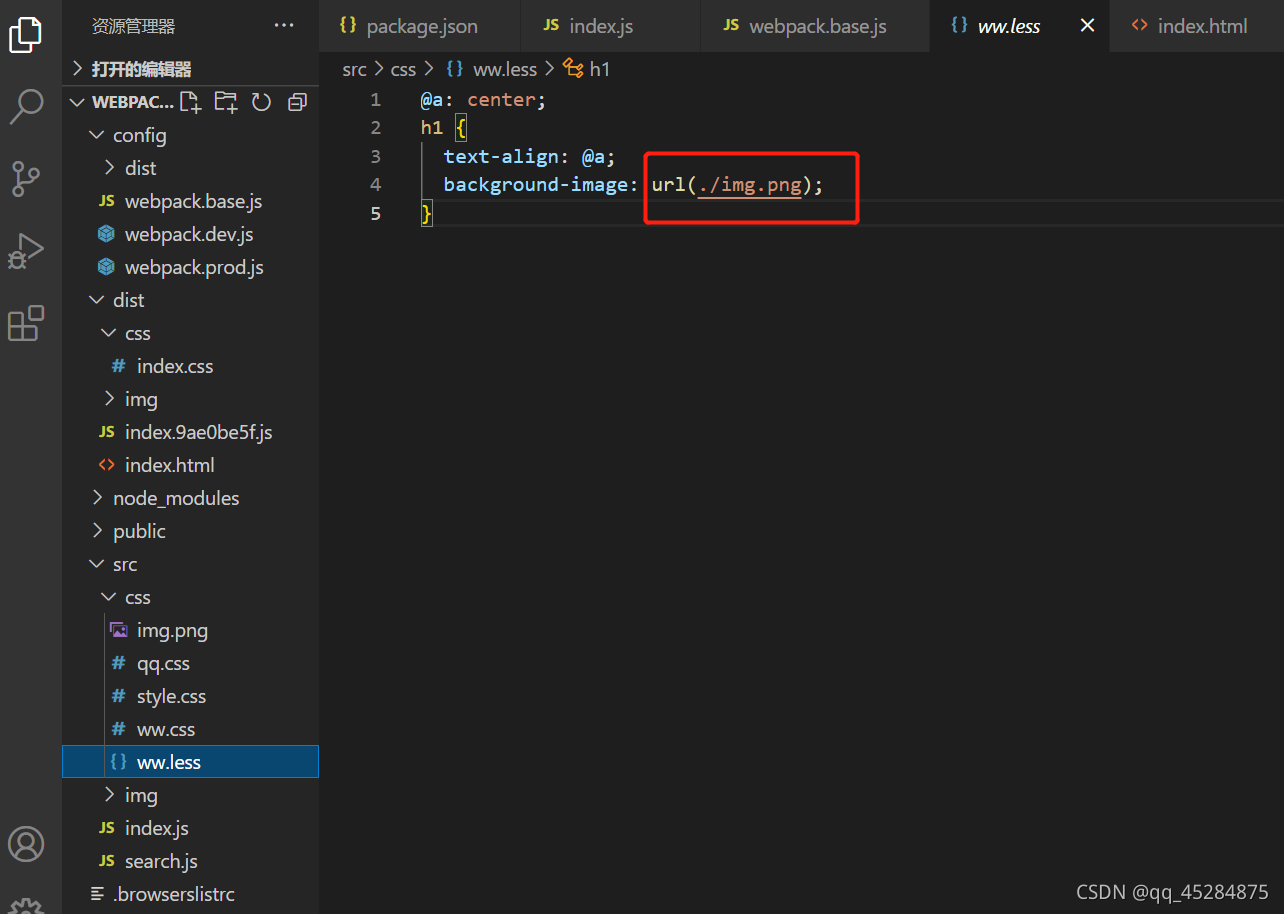Open the Run and Debug icon
The image size is (1284, 914).
click(x=26, y=250)
